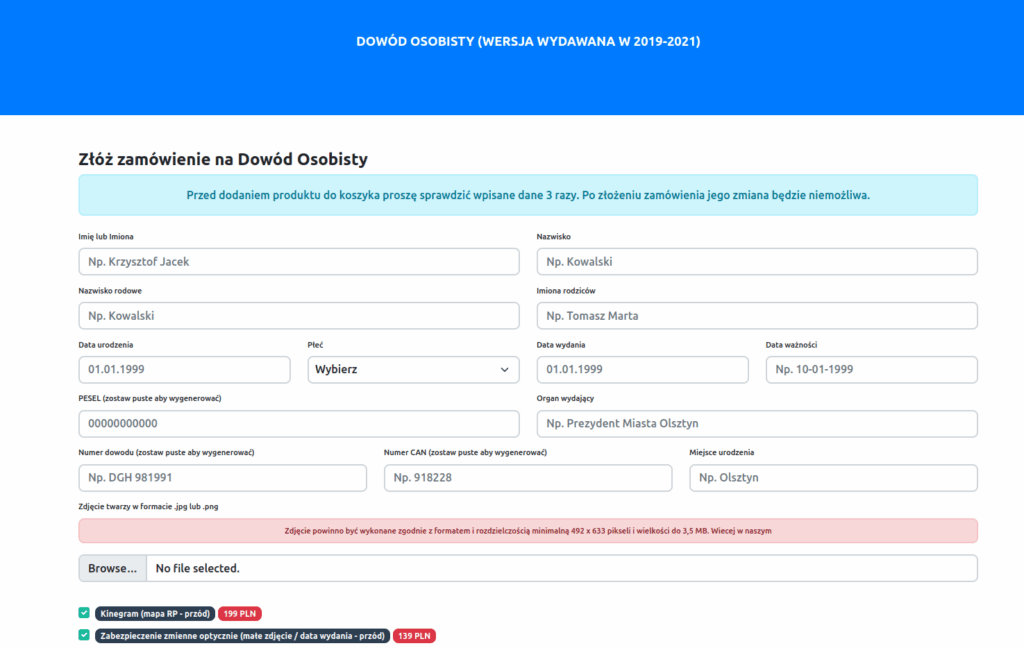Click the No file selected field
This screenshot has height=648, width=1024.
[x=562, y=568]
